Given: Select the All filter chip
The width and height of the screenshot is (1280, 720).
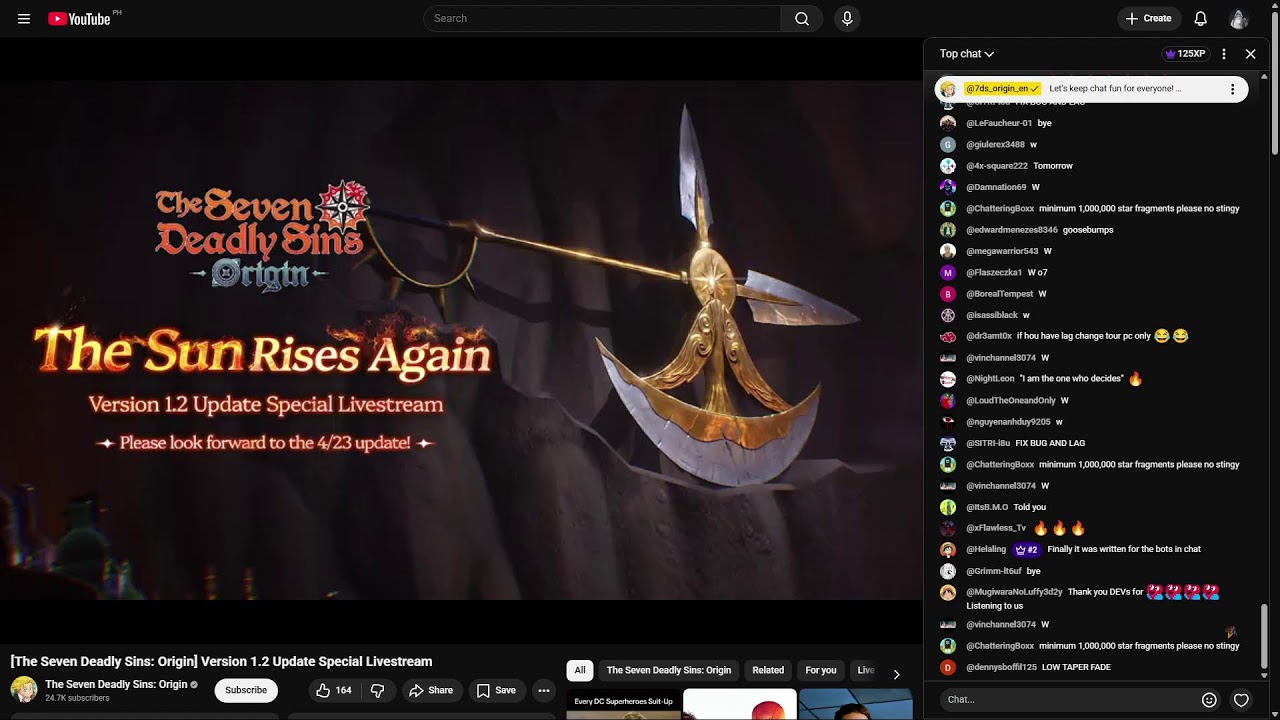Looking at the screenshot, I should pos(580,670).
